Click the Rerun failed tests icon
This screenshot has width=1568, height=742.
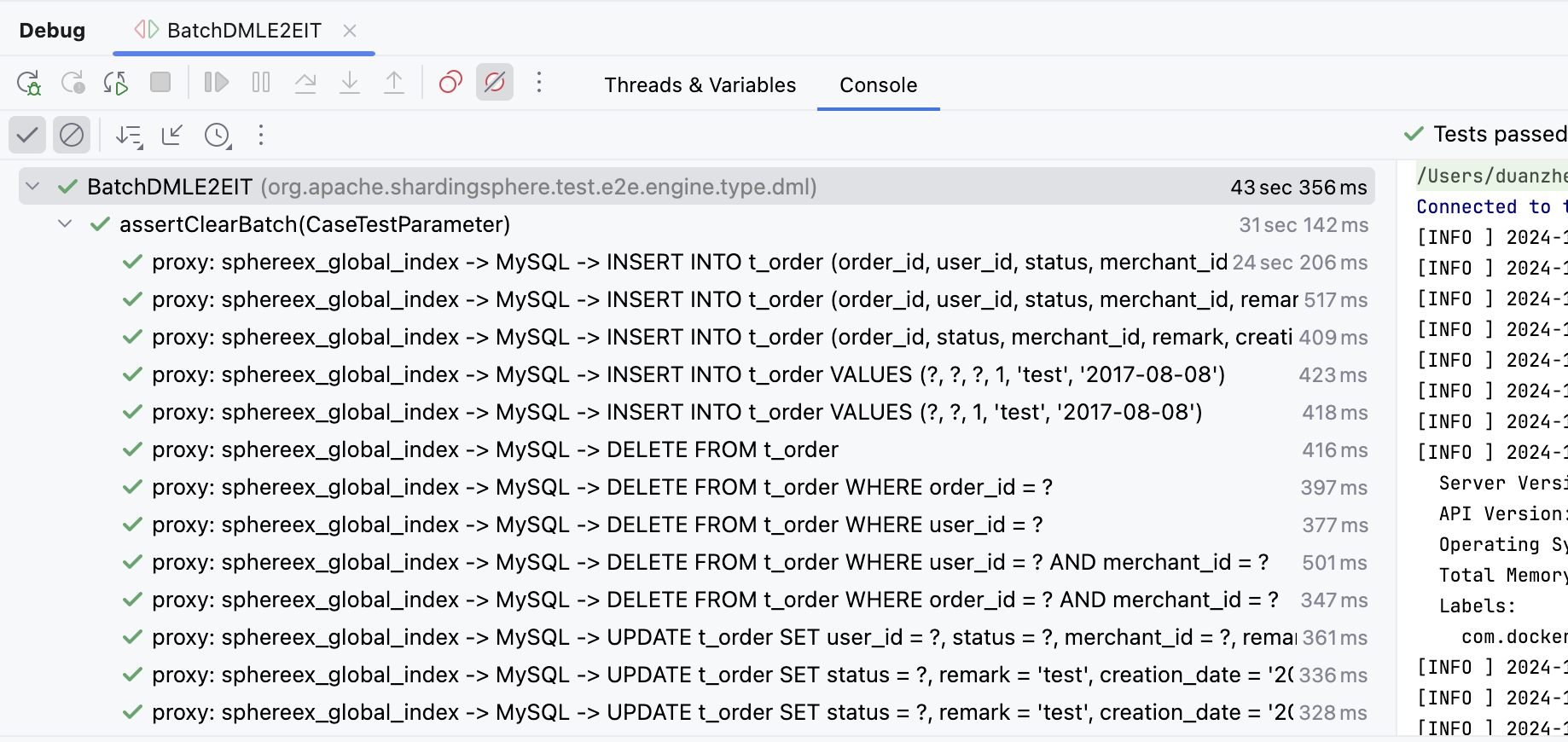click(73, 83)
